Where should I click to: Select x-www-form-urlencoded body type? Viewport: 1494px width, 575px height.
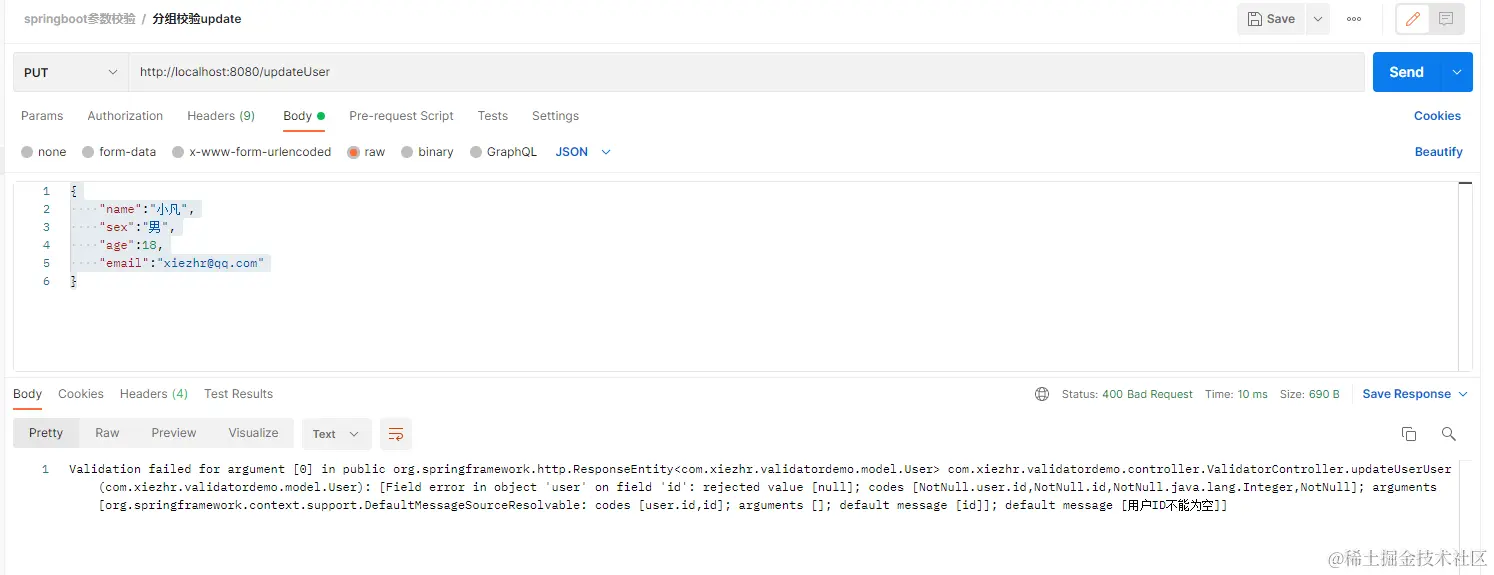pos(251,152)
